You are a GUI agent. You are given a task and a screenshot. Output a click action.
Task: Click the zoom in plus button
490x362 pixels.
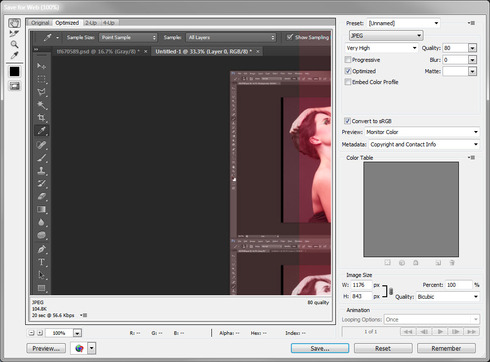coord(40,333)
